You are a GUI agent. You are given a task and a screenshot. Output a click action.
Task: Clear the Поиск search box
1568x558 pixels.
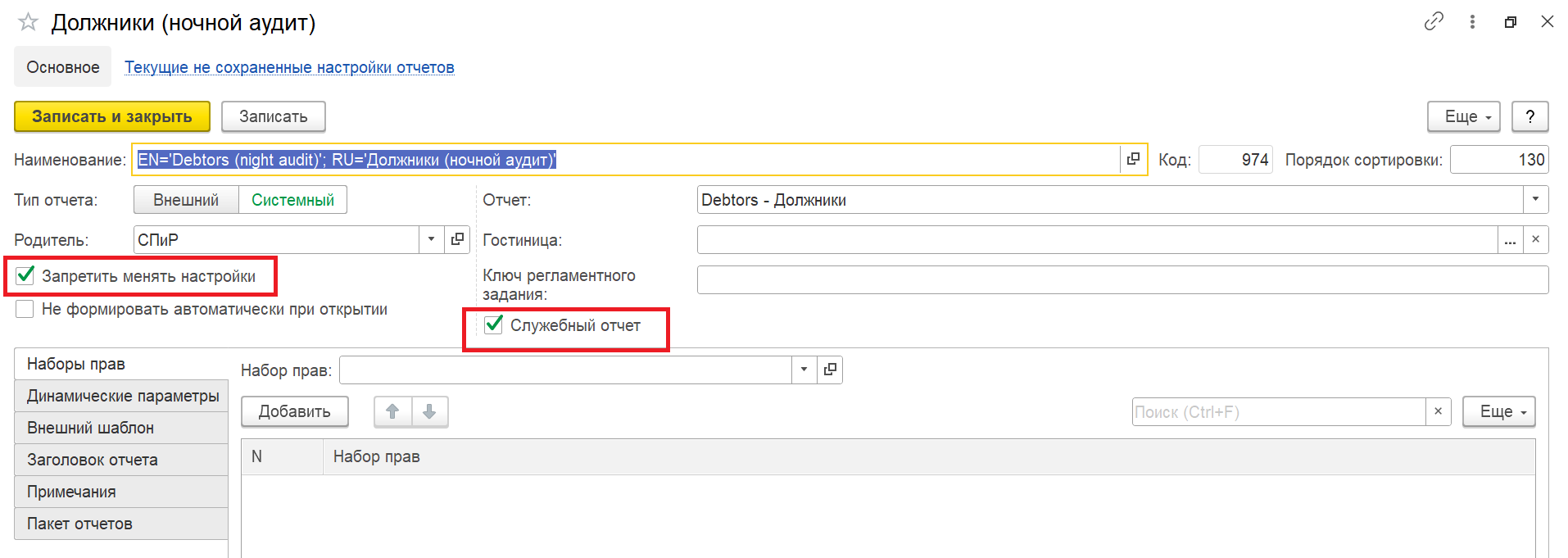coord(1438,411)
